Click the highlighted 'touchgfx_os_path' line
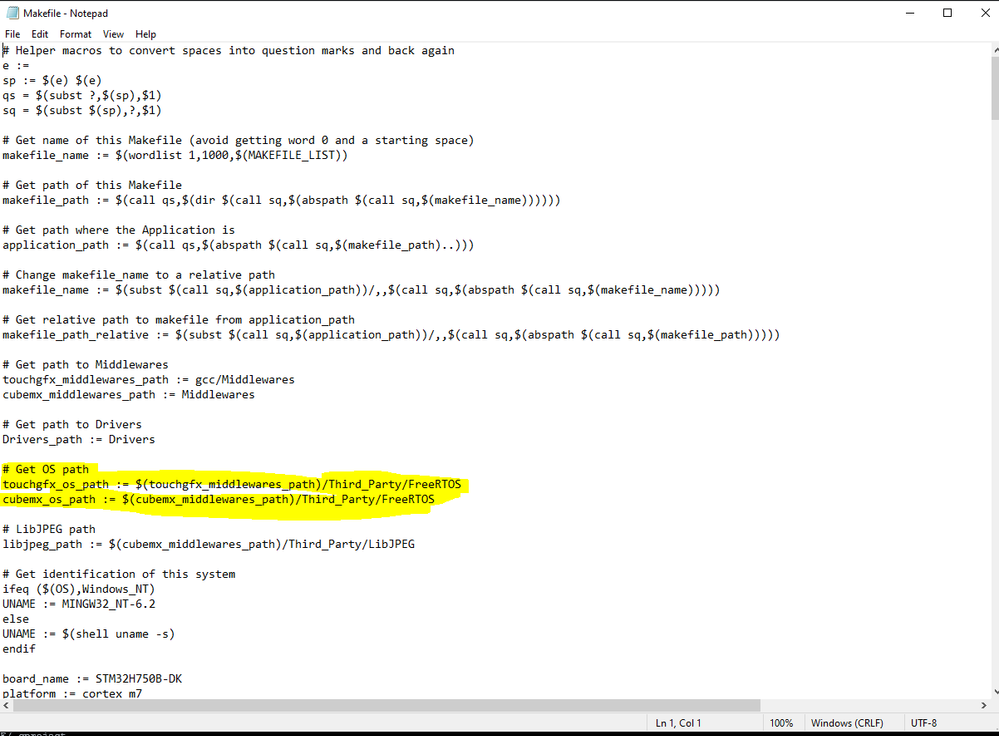This screenshot has width=999, height=736. coord(232,484)
